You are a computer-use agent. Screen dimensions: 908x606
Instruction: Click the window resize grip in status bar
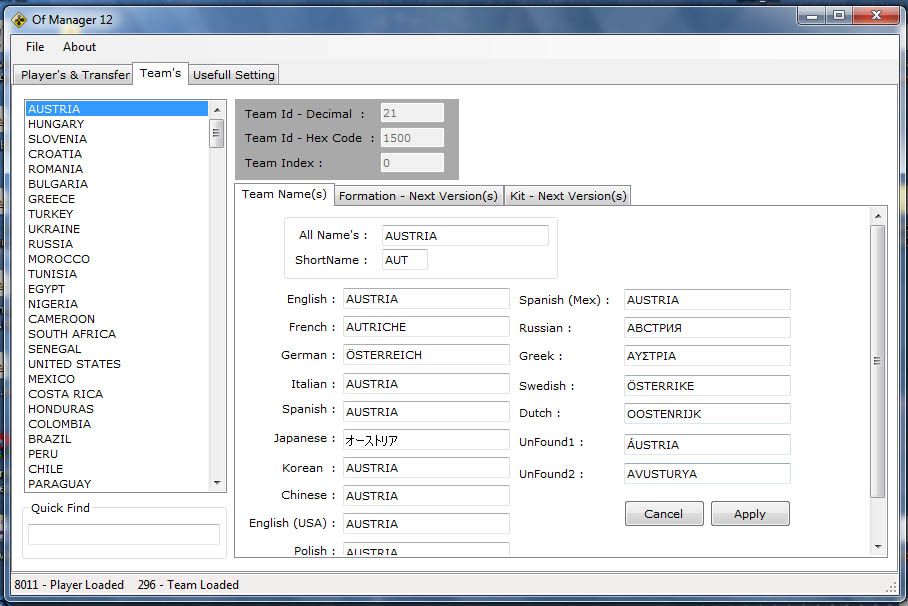click(x=892, y=587)
